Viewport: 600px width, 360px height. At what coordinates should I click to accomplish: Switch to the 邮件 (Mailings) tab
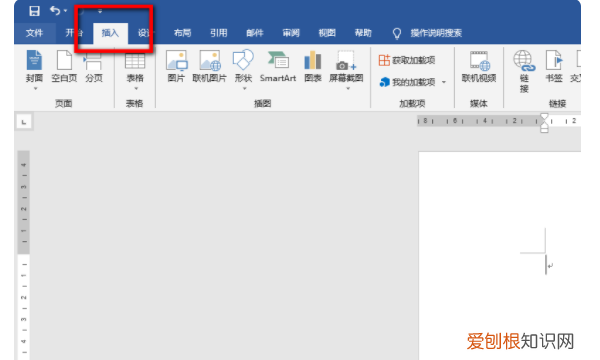coord(254,33)
